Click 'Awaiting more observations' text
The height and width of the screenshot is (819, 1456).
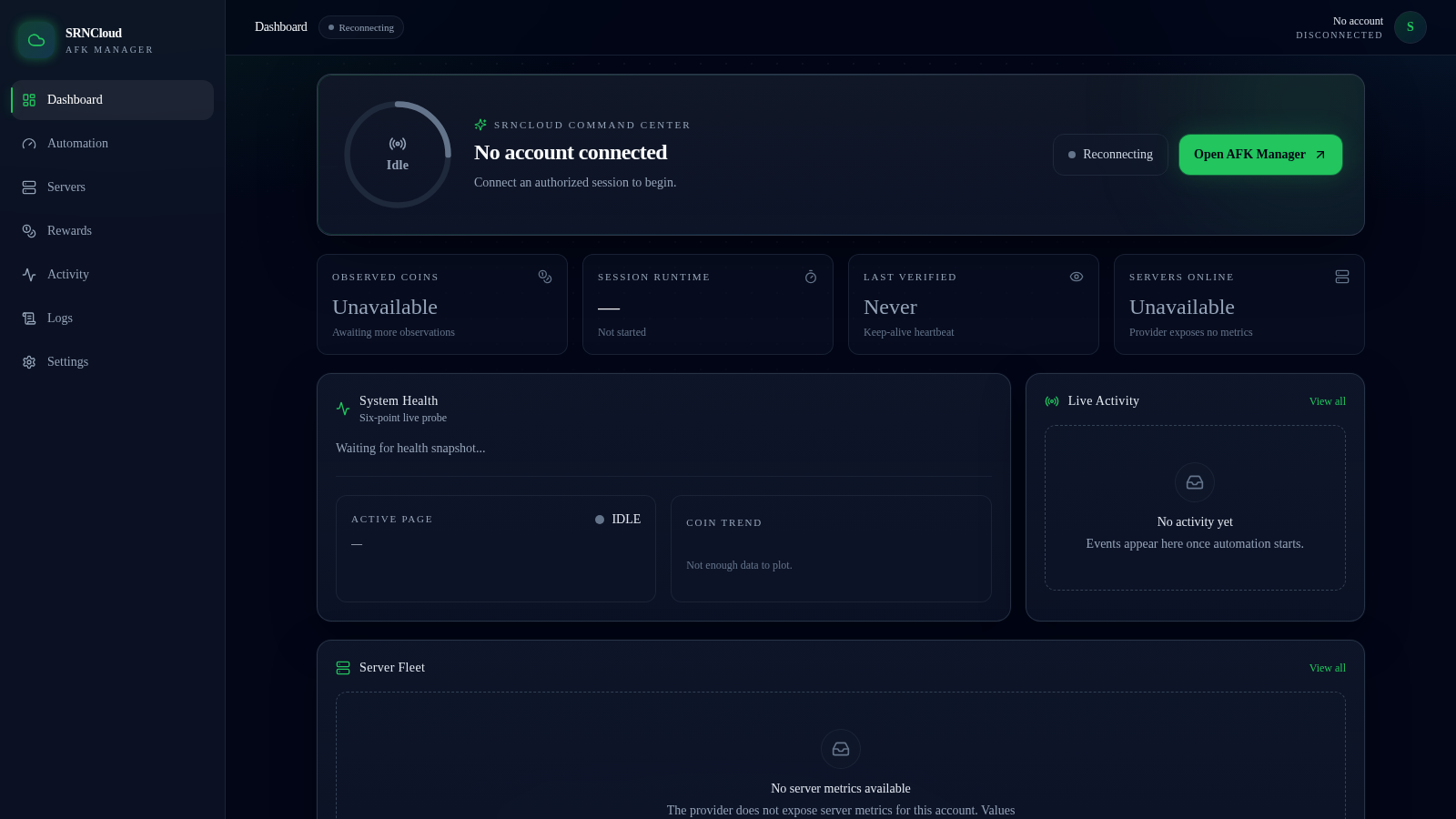(393, 333)
